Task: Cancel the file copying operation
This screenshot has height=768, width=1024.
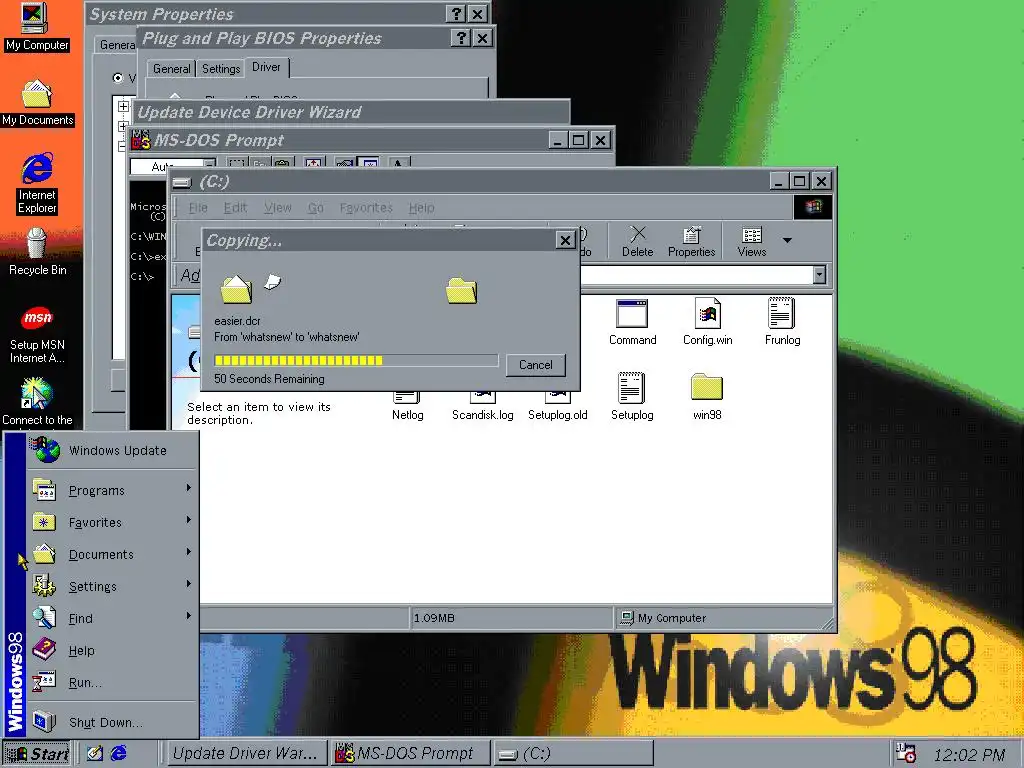Action: (x=536, y=365)
